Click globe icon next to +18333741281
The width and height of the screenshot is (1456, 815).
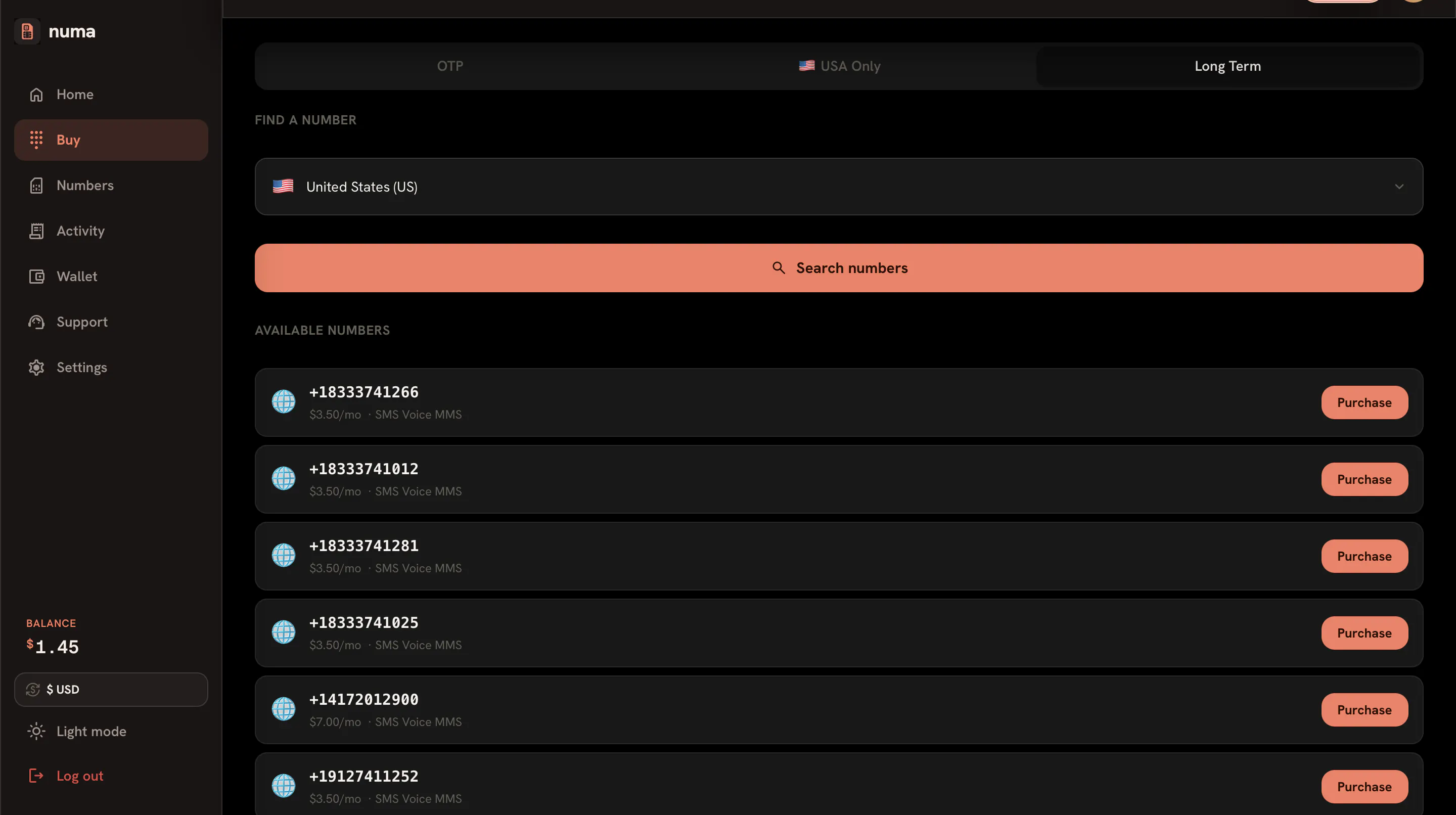point(283,556)
